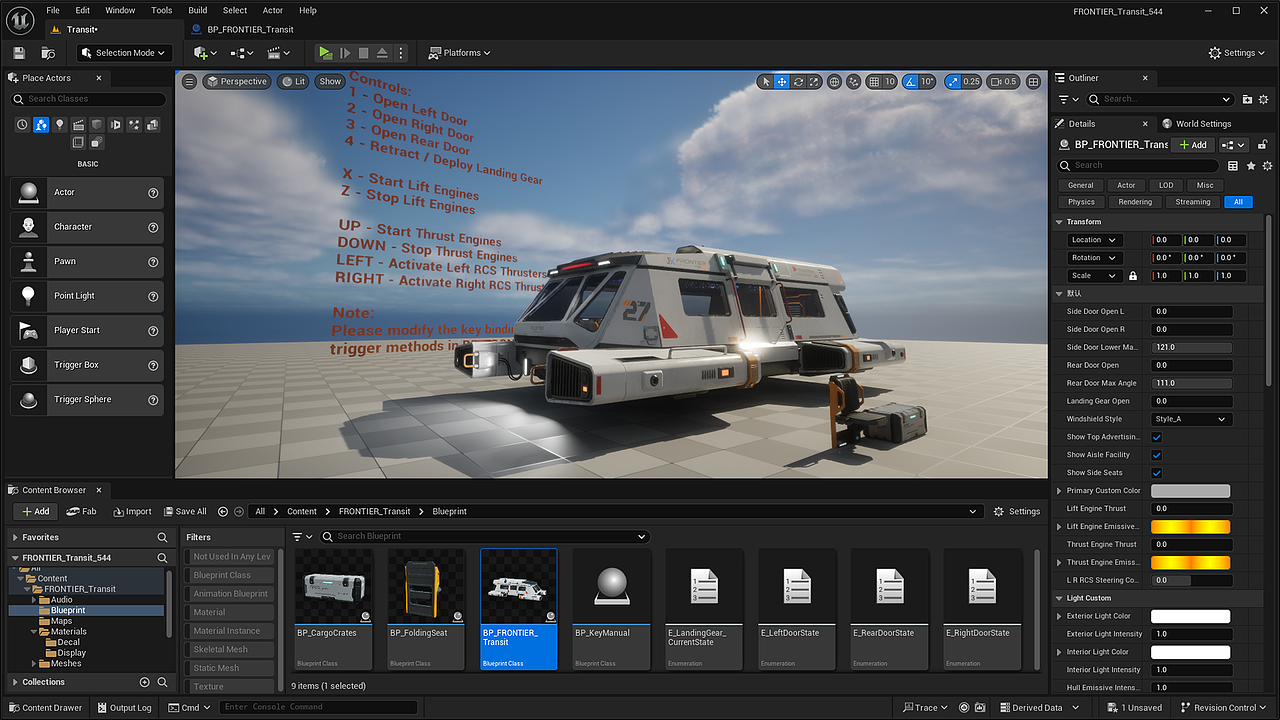This screenshot has height=720, width=1280.
Task: Expand the Favorites section
Action: [x=15, y=537]
